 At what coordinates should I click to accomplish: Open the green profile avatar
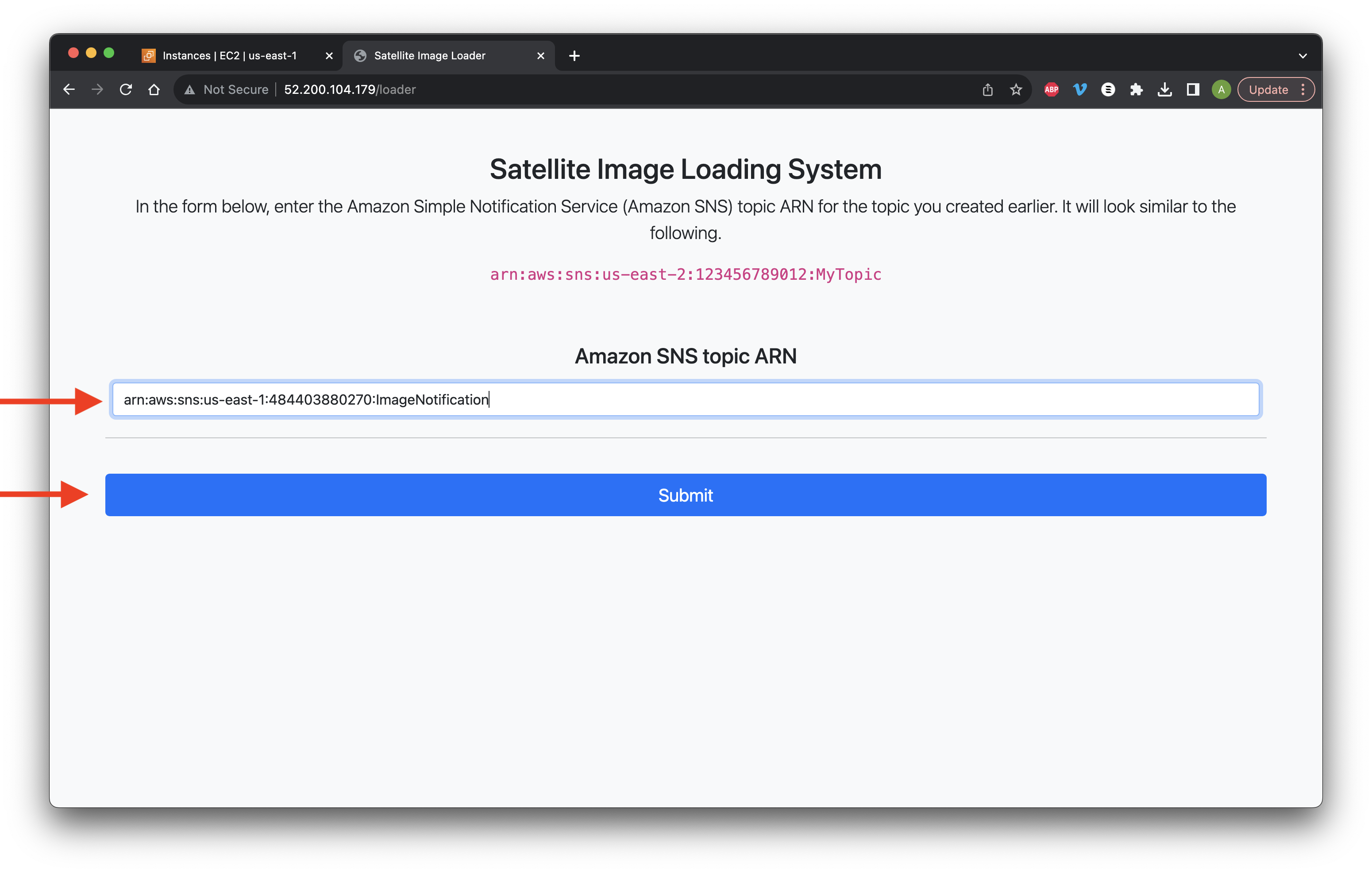coord(1221,89)
